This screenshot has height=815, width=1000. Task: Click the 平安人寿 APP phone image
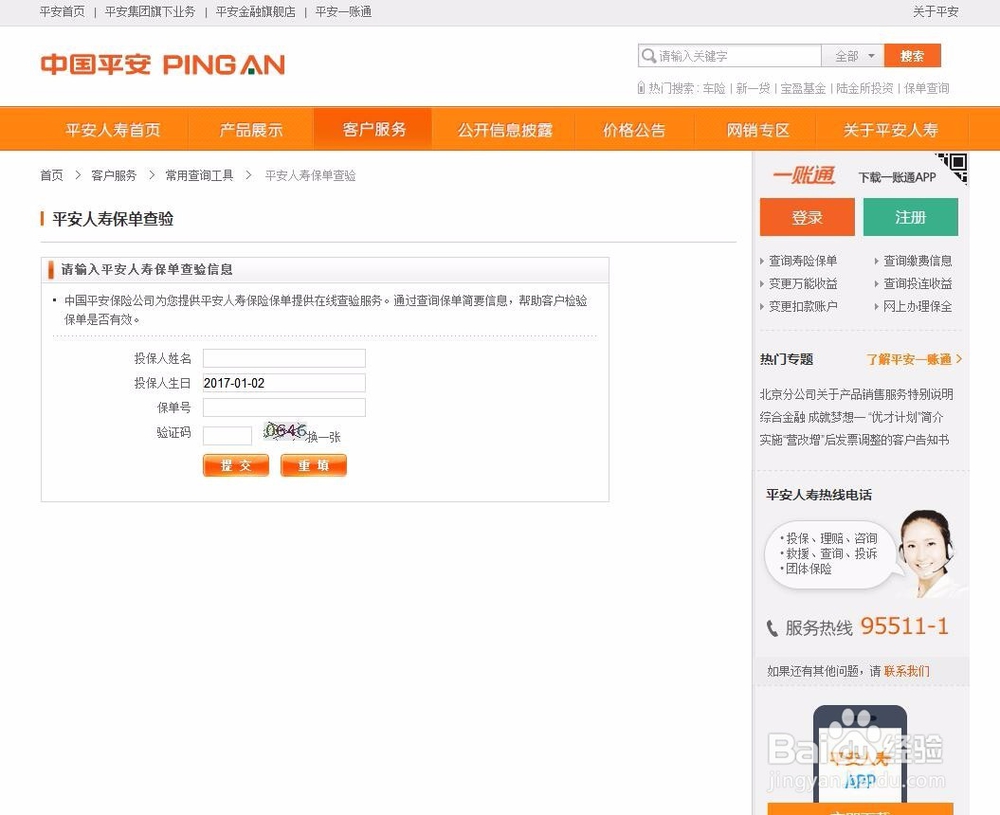860,756
